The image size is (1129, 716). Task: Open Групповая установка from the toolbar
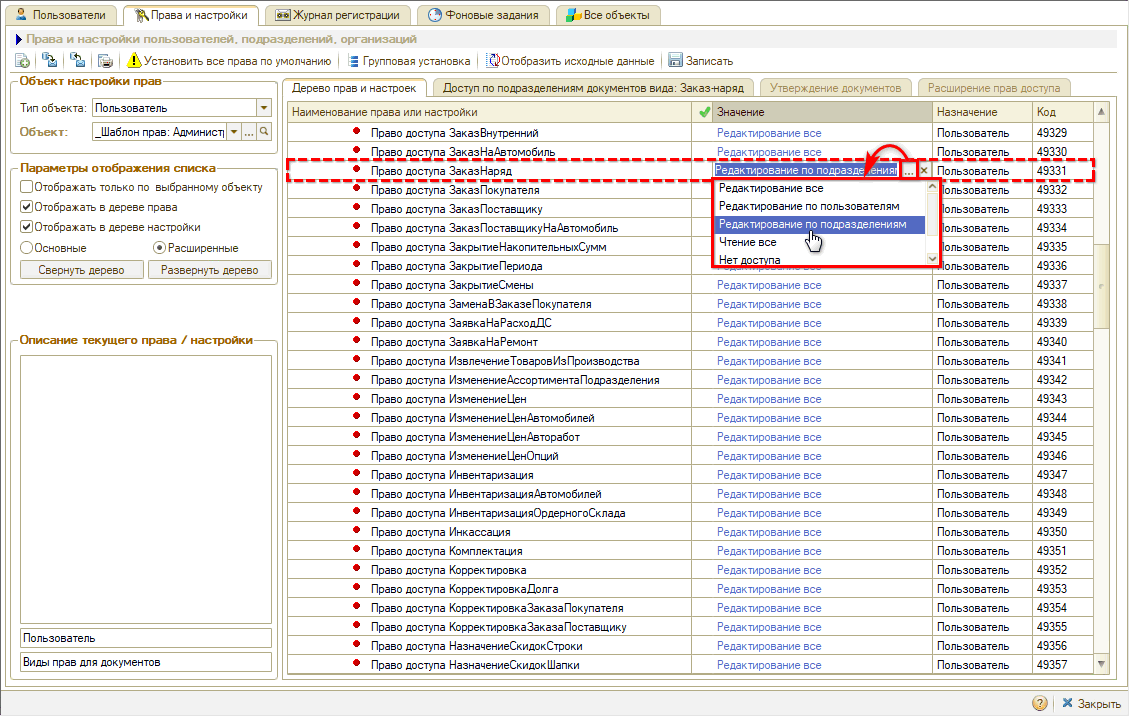[408, 61]
